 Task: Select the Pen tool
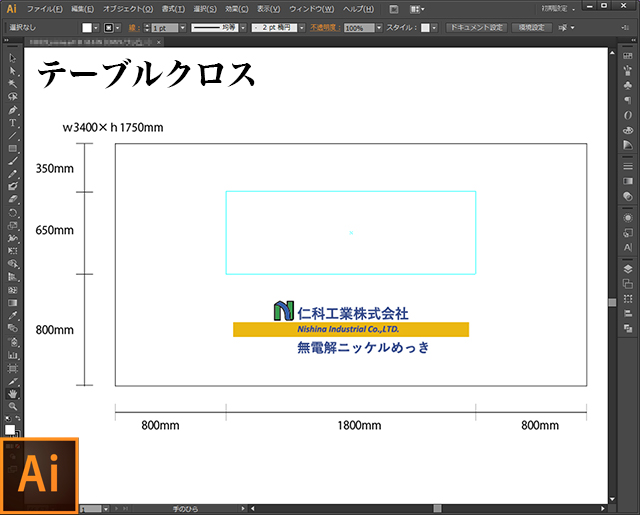[x=13, y=110]
